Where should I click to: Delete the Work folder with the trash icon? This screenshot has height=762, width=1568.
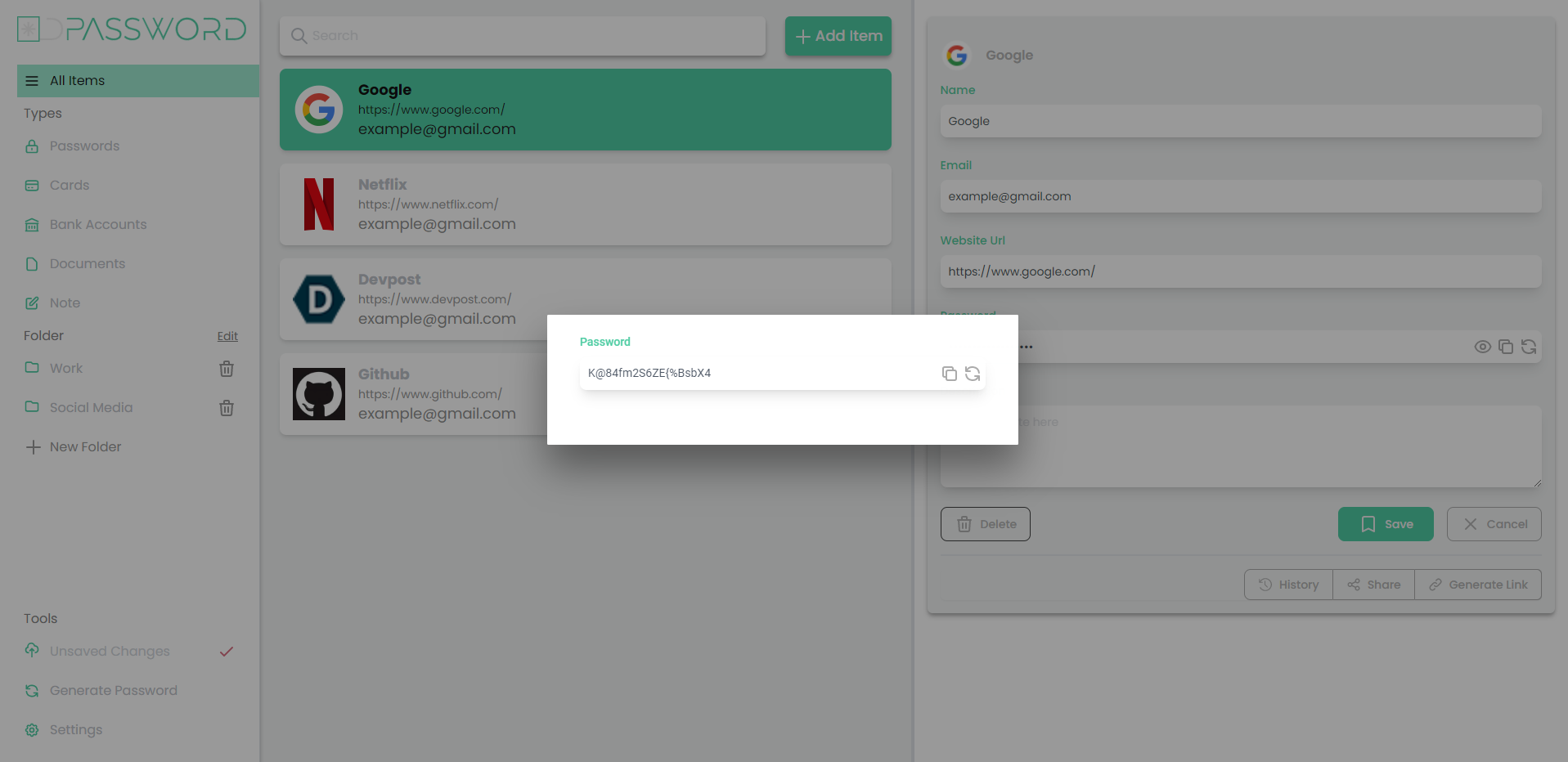tap(227, 369)
